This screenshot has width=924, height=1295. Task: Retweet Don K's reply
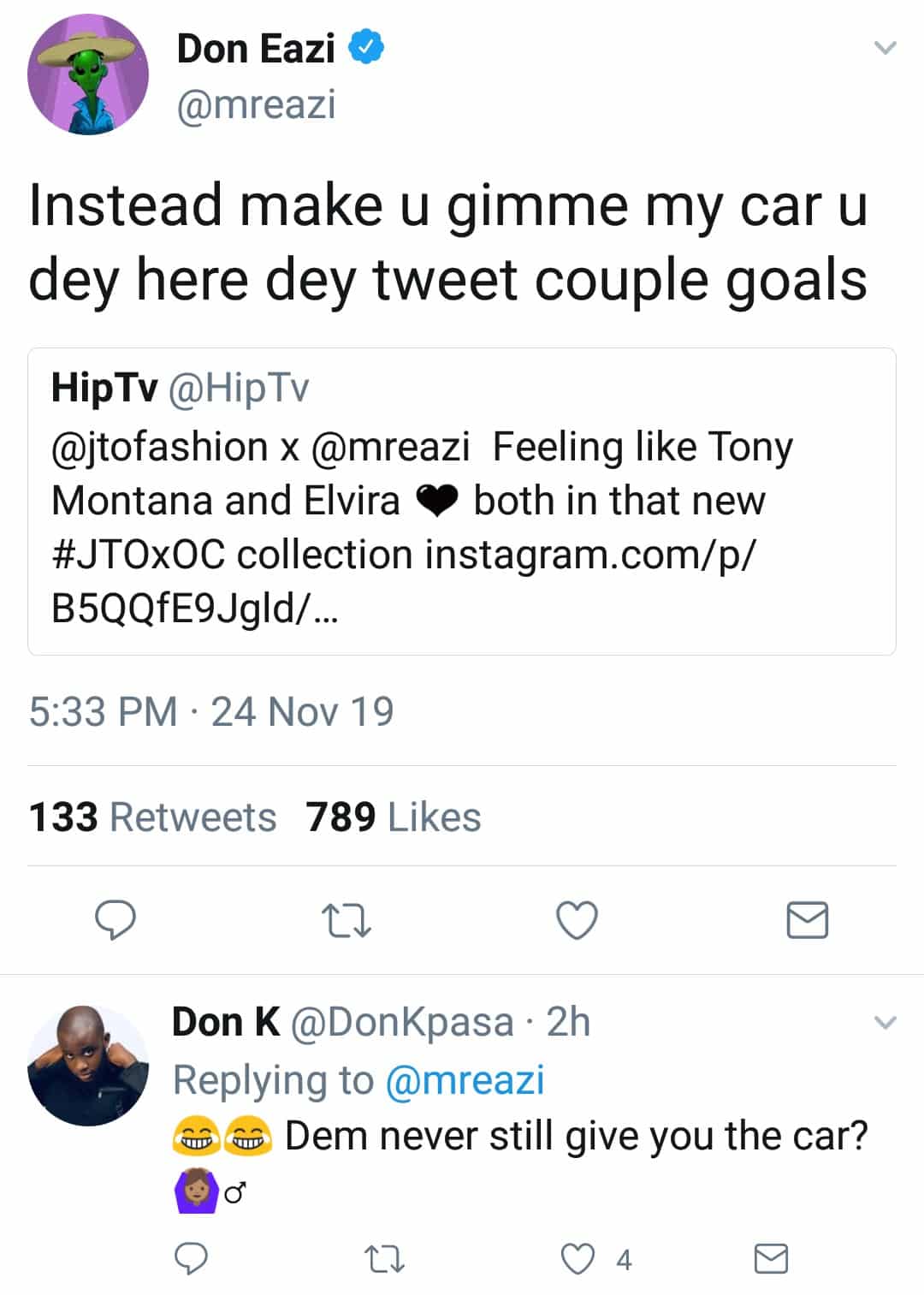[x=384, y=1259]
